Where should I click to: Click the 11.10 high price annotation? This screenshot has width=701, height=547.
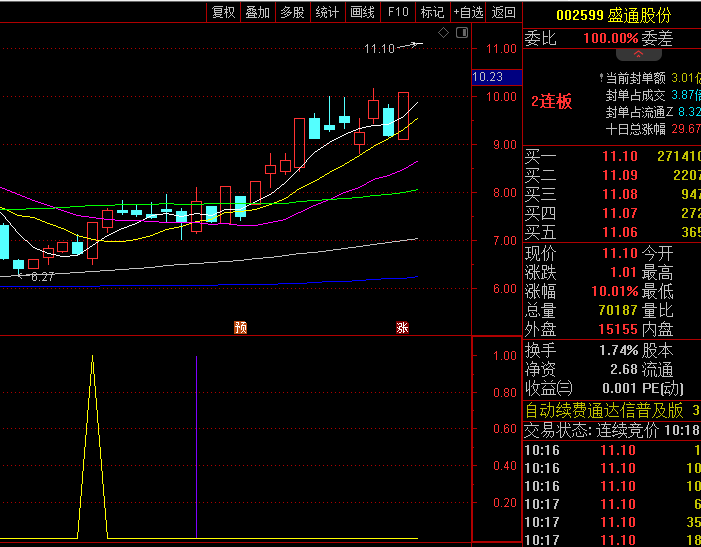pos(379,49)
